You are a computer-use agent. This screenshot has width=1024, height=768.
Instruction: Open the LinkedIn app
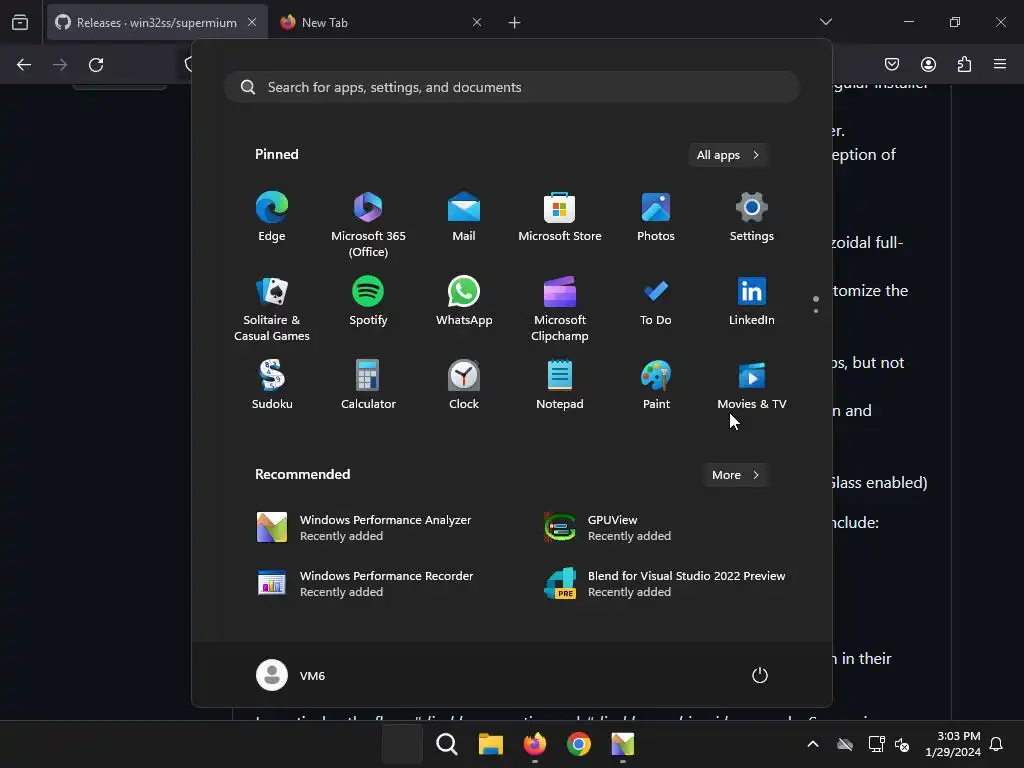[x=752, y=301]
